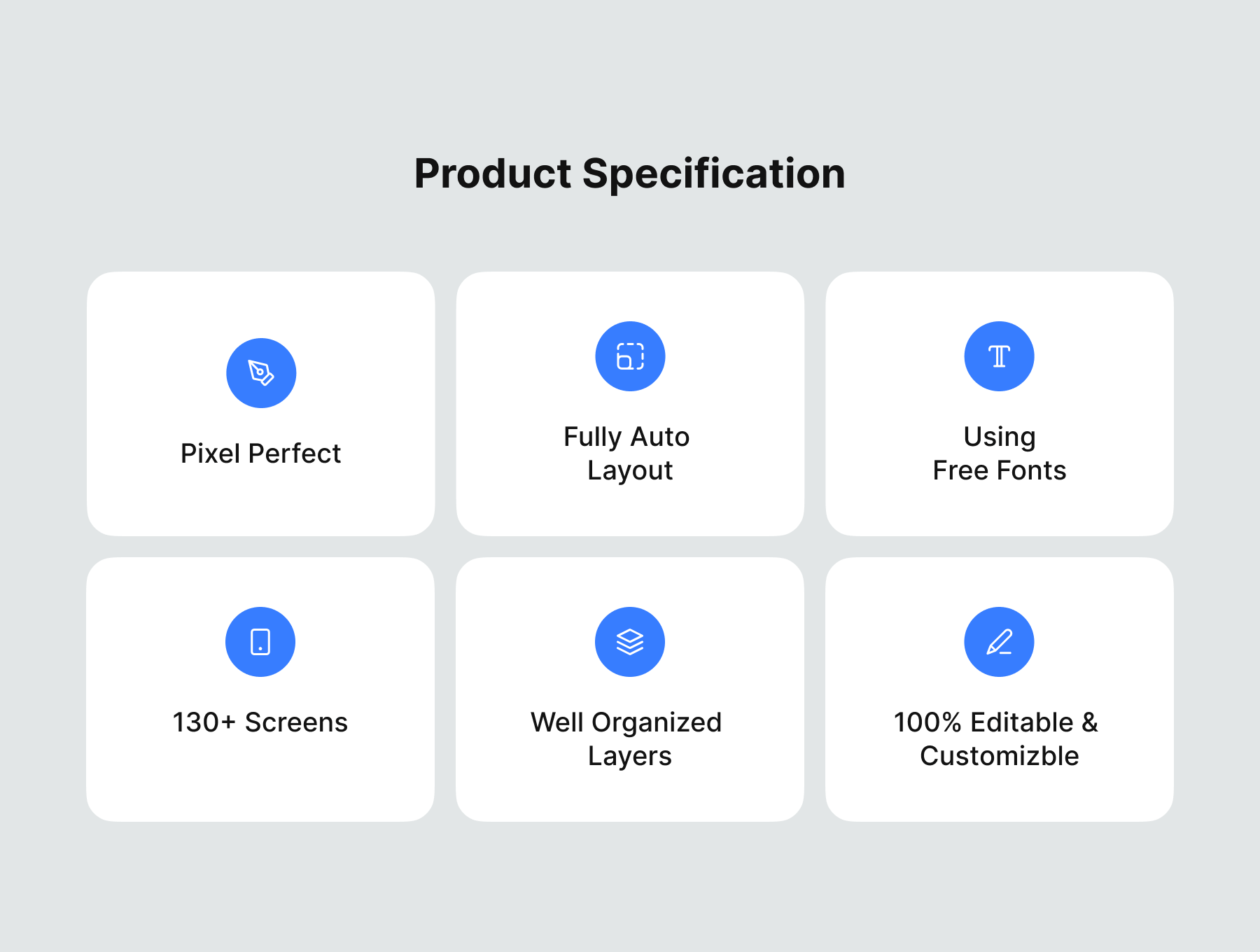The width and height of the screenshot is (1260, 952).
Task: Open the 130+ Screens card
Action: click(260, 689)
